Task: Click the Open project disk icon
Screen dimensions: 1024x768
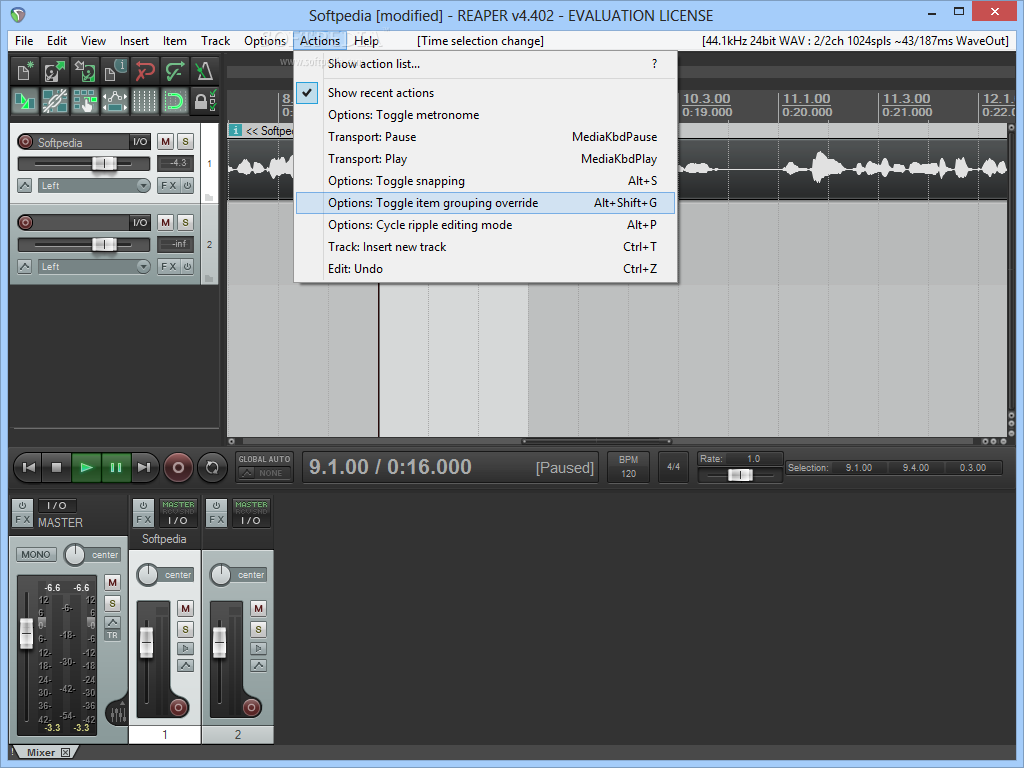Action: tap(55, 71)
